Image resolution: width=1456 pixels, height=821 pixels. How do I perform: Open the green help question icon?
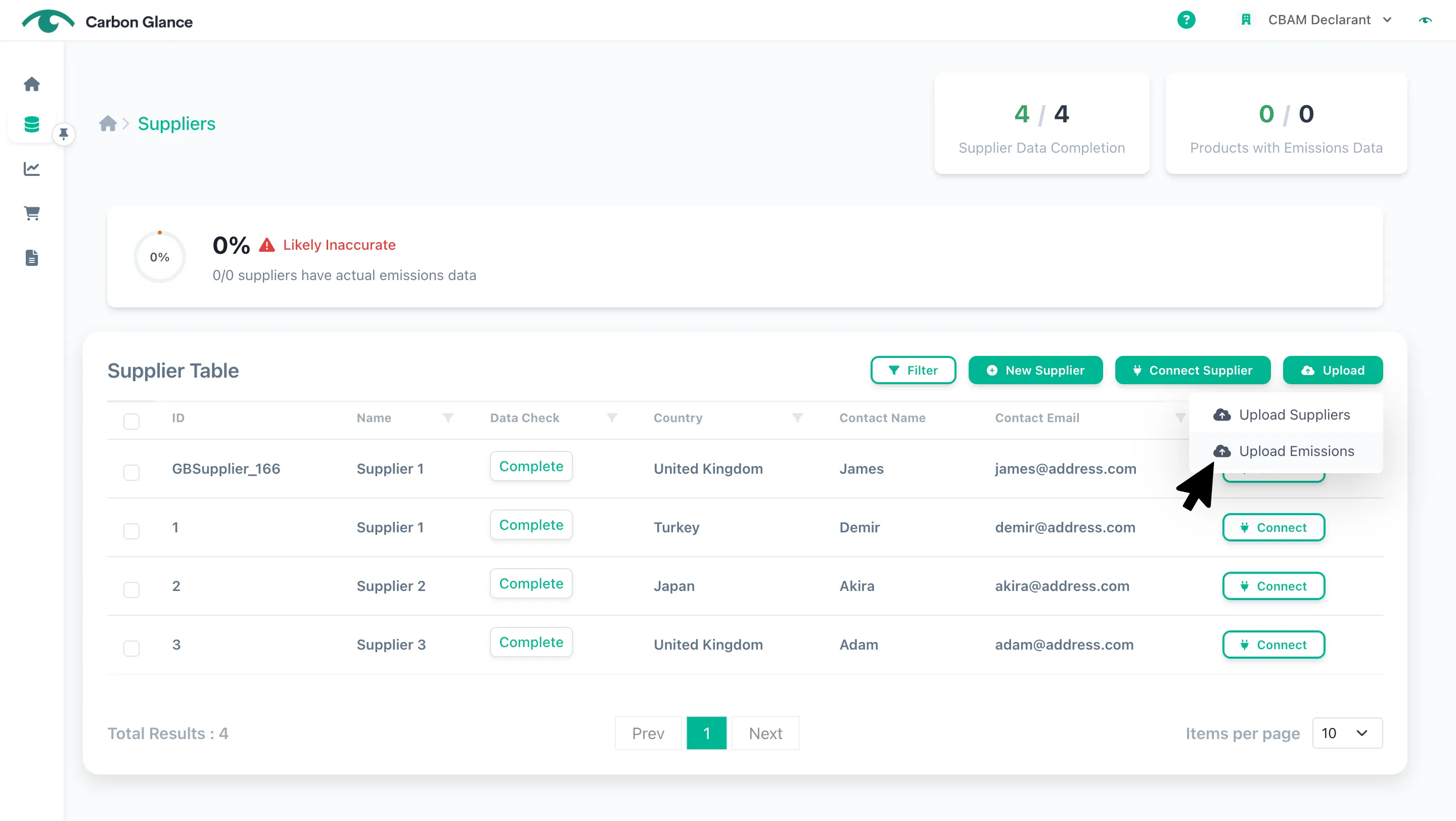(x=1186, y=20)
